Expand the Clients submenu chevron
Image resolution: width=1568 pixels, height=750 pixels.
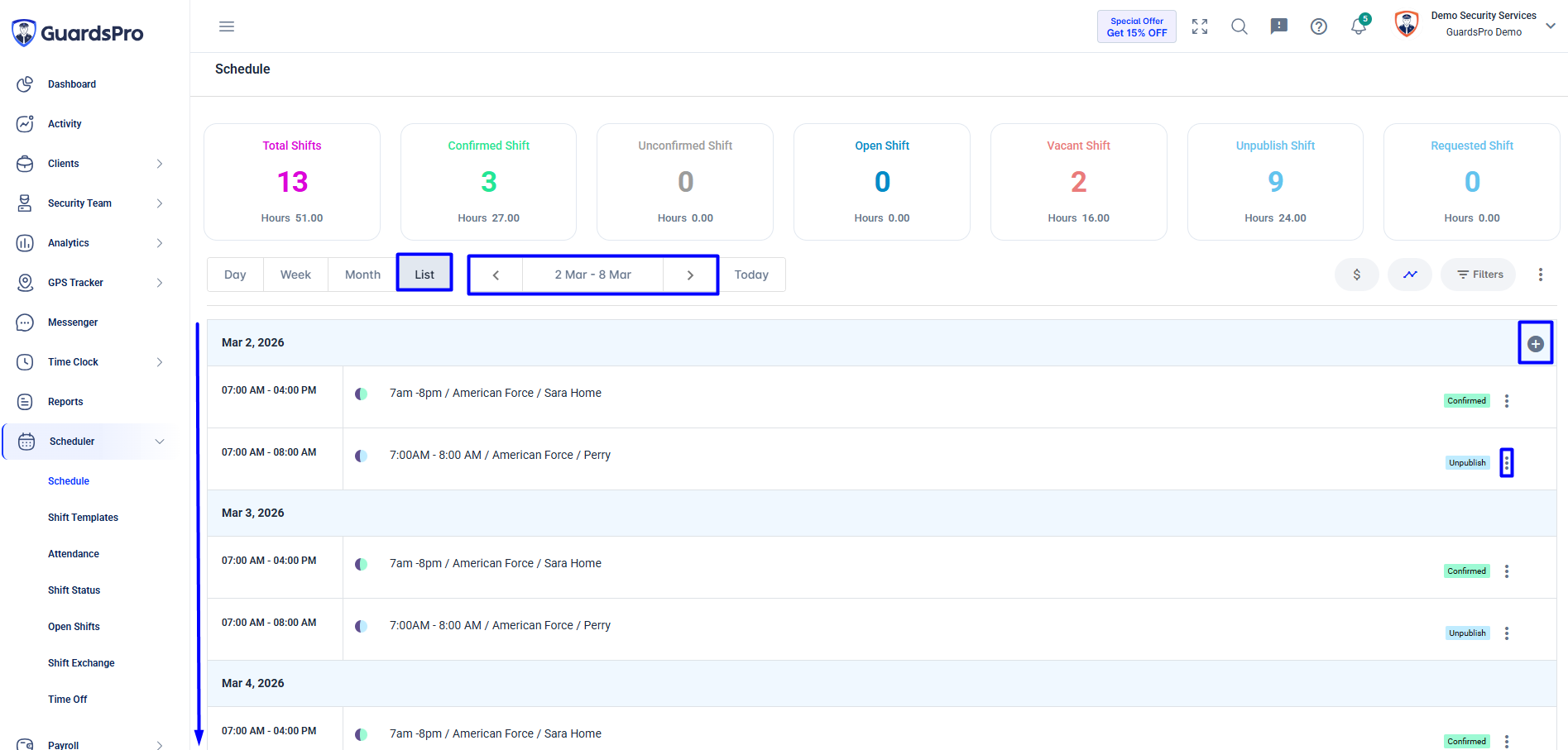tap(160, 164)
